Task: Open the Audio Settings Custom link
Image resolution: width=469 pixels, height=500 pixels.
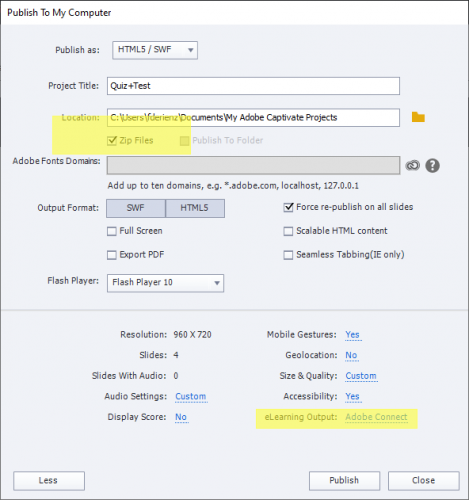Action: pos(191,396)
